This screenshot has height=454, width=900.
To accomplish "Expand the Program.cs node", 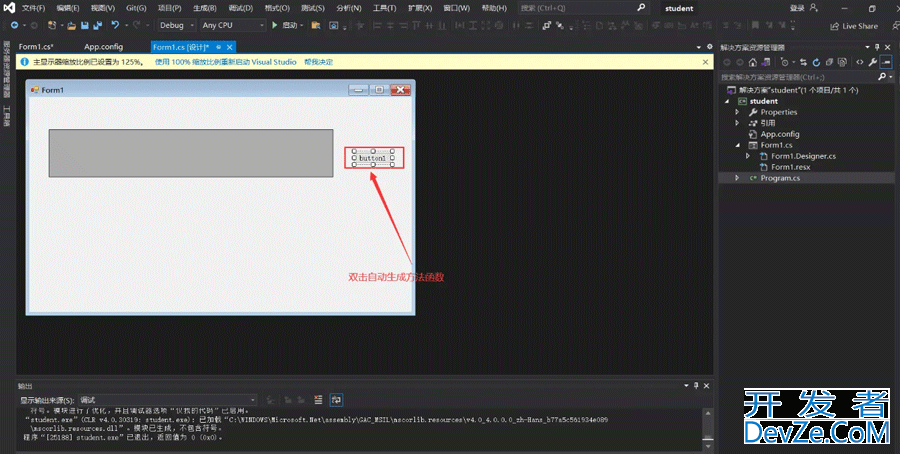I will coord(738,178).
